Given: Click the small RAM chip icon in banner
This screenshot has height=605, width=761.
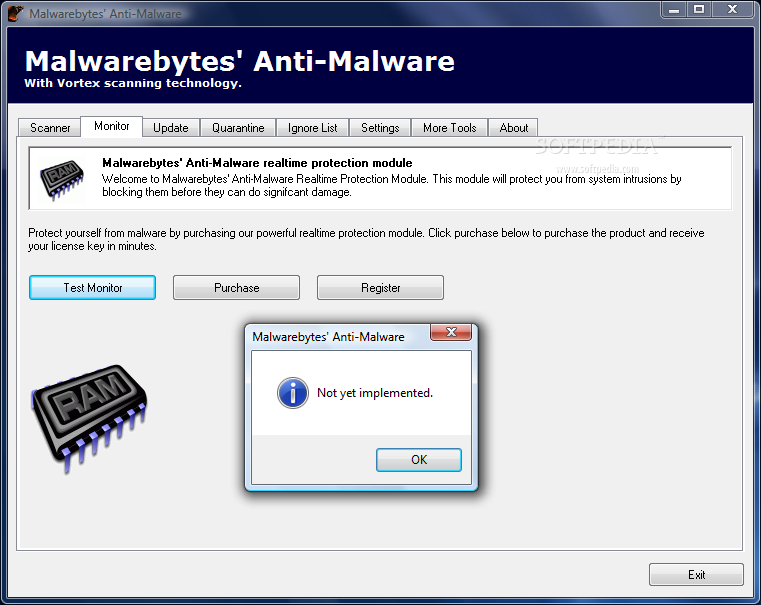Looking at the screenshot, I should (62, 180).
